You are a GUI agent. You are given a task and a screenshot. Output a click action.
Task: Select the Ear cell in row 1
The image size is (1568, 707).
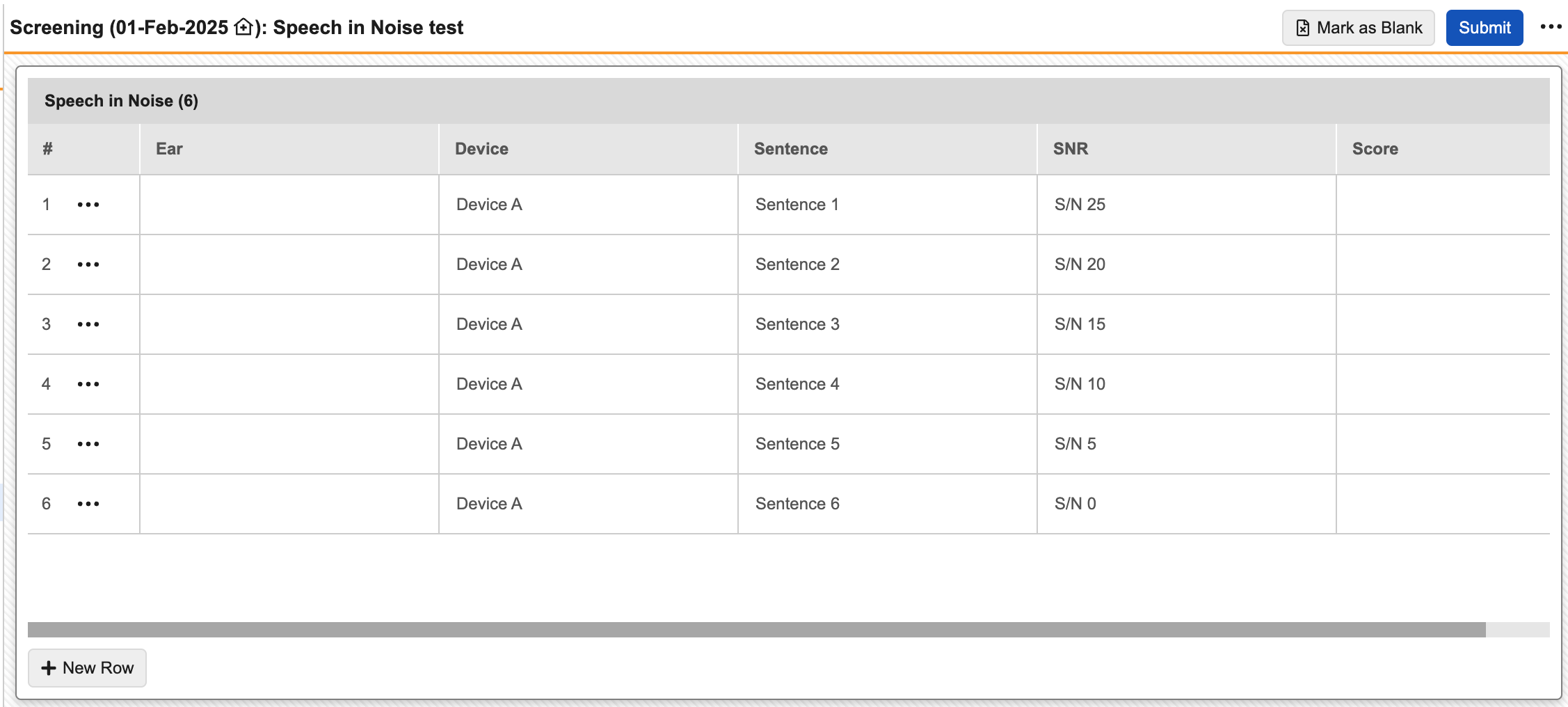pyautogui.click(x=289, y=205)
